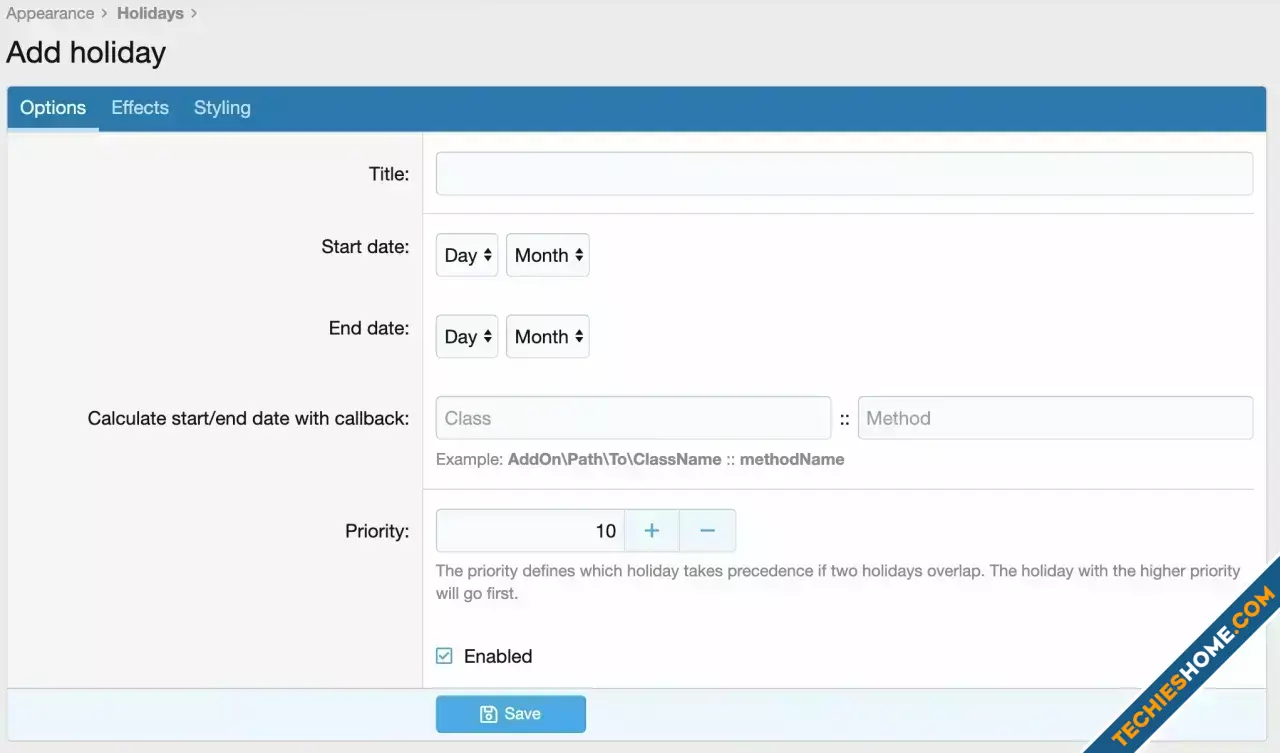The height and width of the screenshot is (753, 1280).
Task: Open the Options tab
Action: [x=53, y=108]
